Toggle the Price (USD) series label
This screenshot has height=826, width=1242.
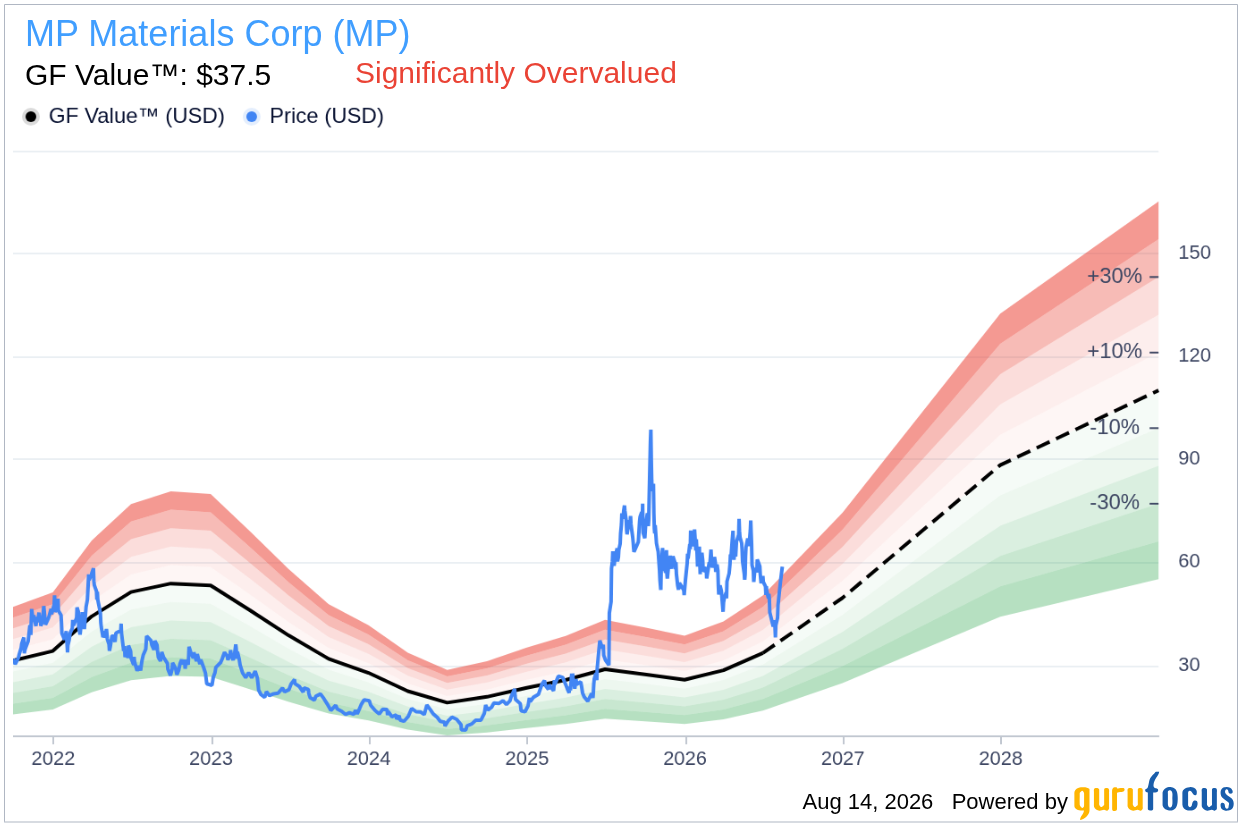[x=327, y=117]
